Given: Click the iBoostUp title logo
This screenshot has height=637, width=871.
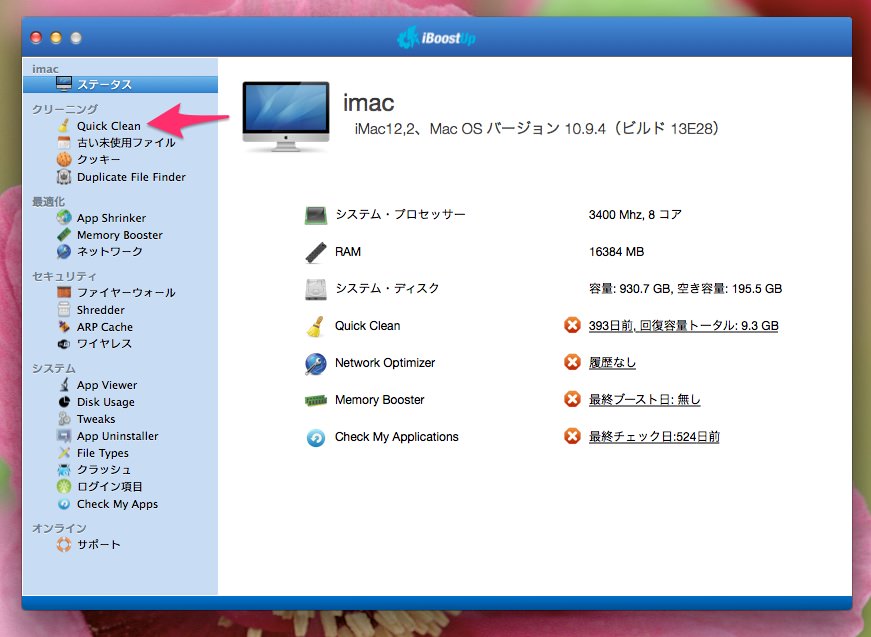Looking at the screenshot, I should [436, 37].
